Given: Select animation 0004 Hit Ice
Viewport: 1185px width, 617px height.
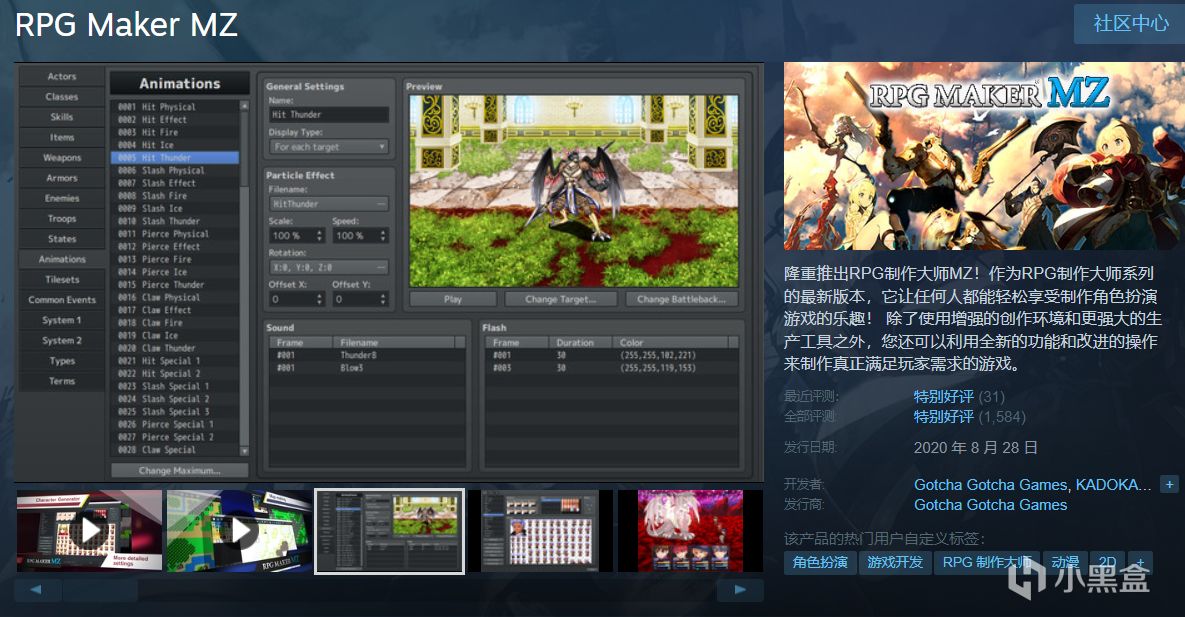Looking at the screenshot, I should point(175,145).
